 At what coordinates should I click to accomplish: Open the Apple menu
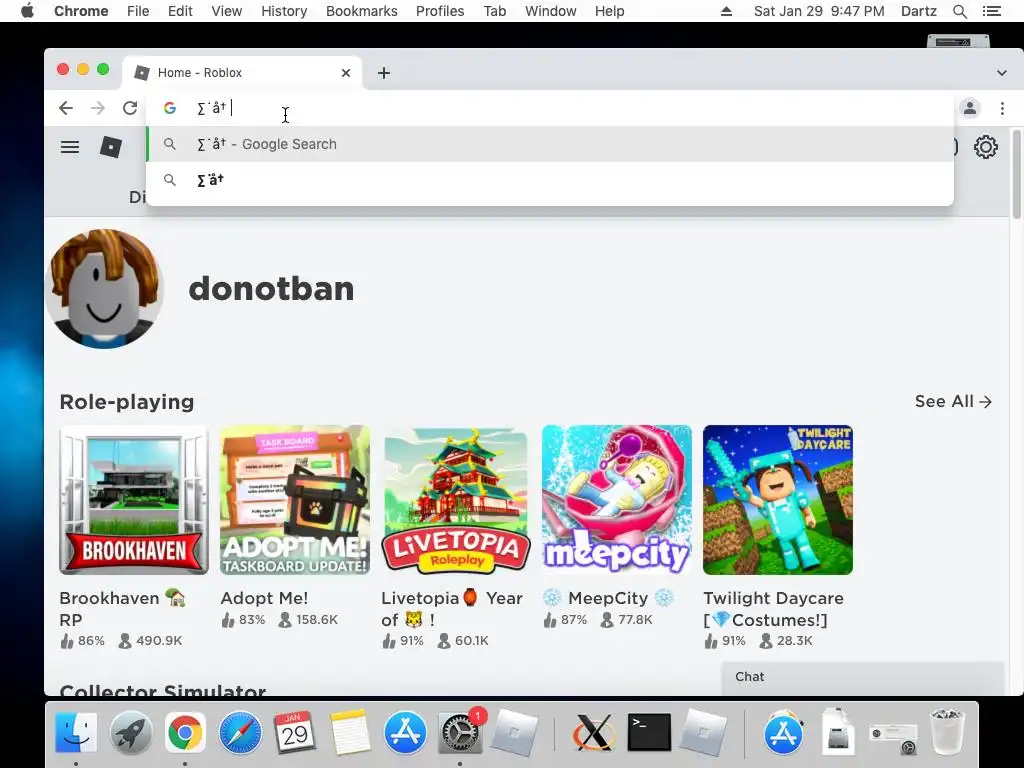coord(27,11)
